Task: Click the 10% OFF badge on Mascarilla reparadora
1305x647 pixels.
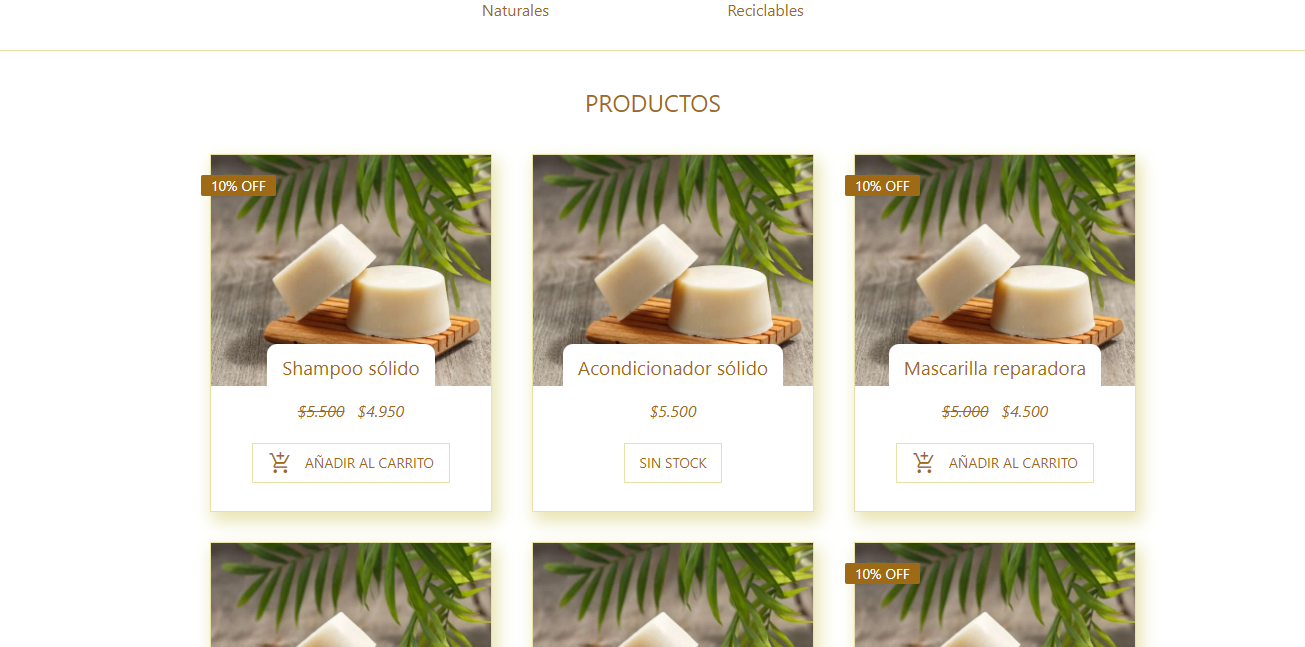Action: [x=882, y=186]
